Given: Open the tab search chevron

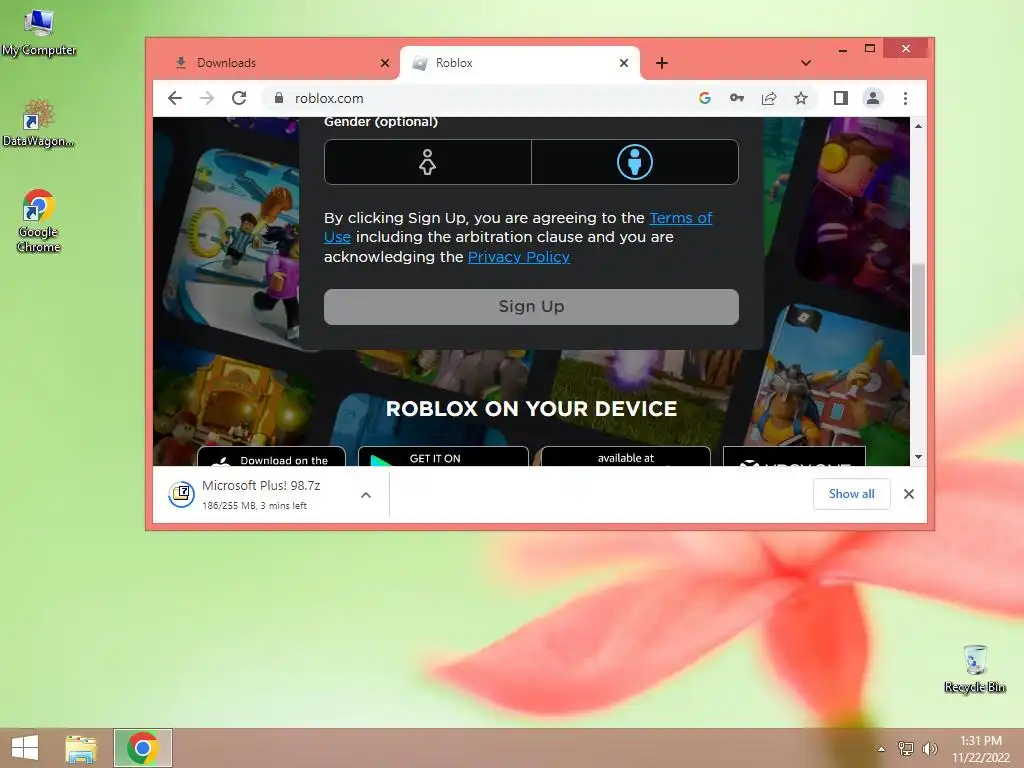Looking at the screenshot, I should (x=806, y=63).
